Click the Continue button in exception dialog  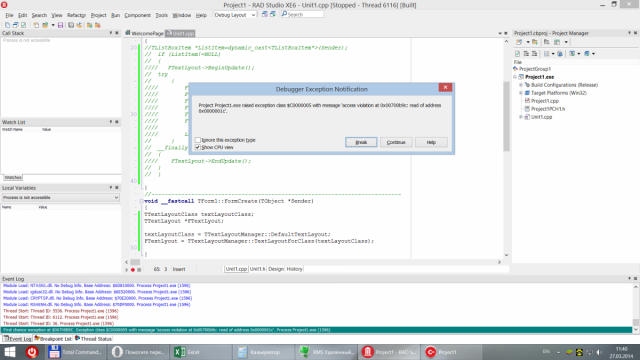point(396,142)
